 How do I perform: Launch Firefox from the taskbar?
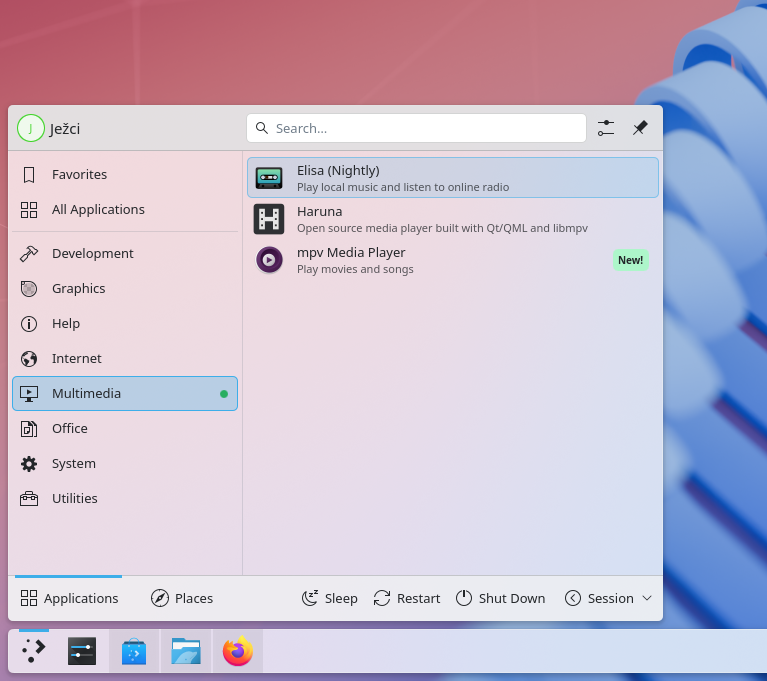pyautogui.click(x=238, y=651)
